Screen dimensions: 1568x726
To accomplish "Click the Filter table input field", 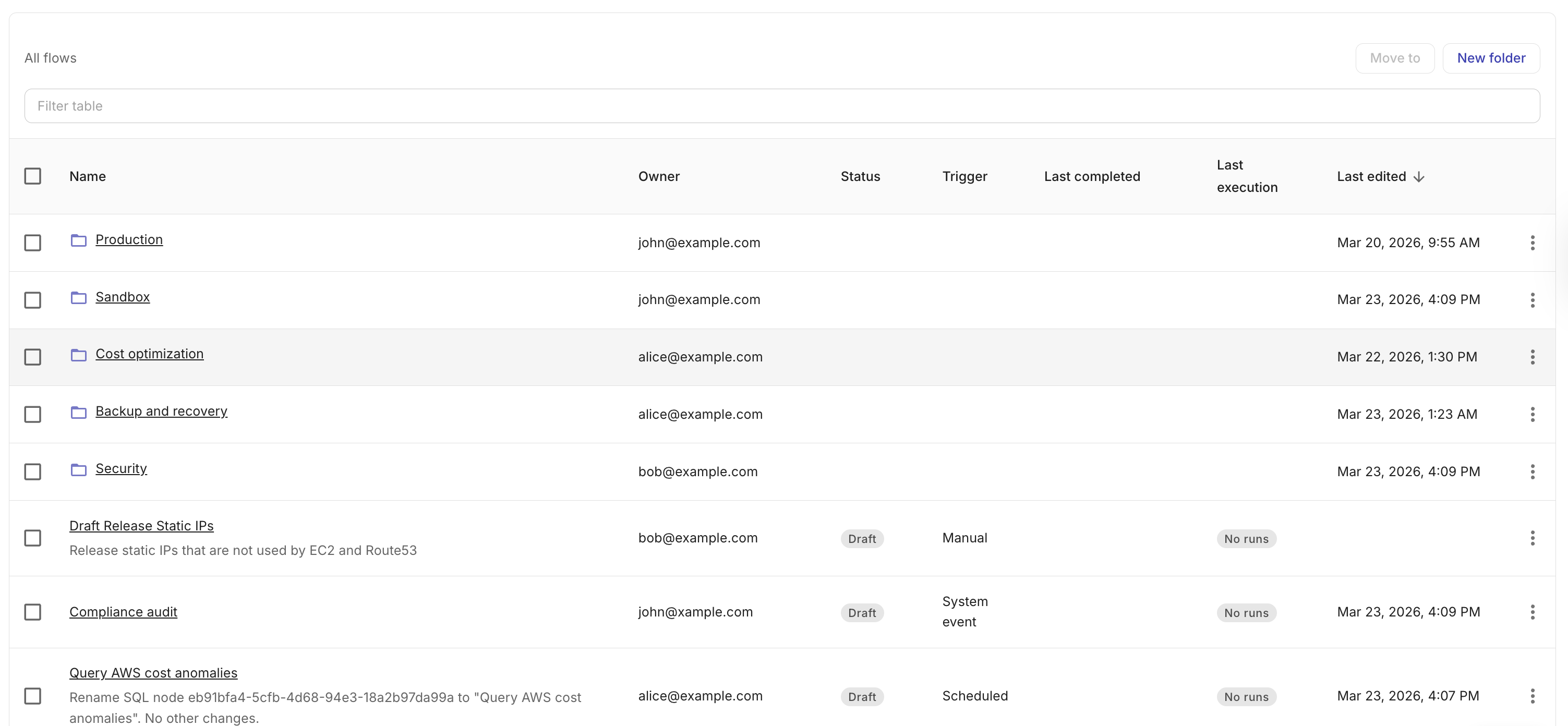I will [x=781, y=106].
